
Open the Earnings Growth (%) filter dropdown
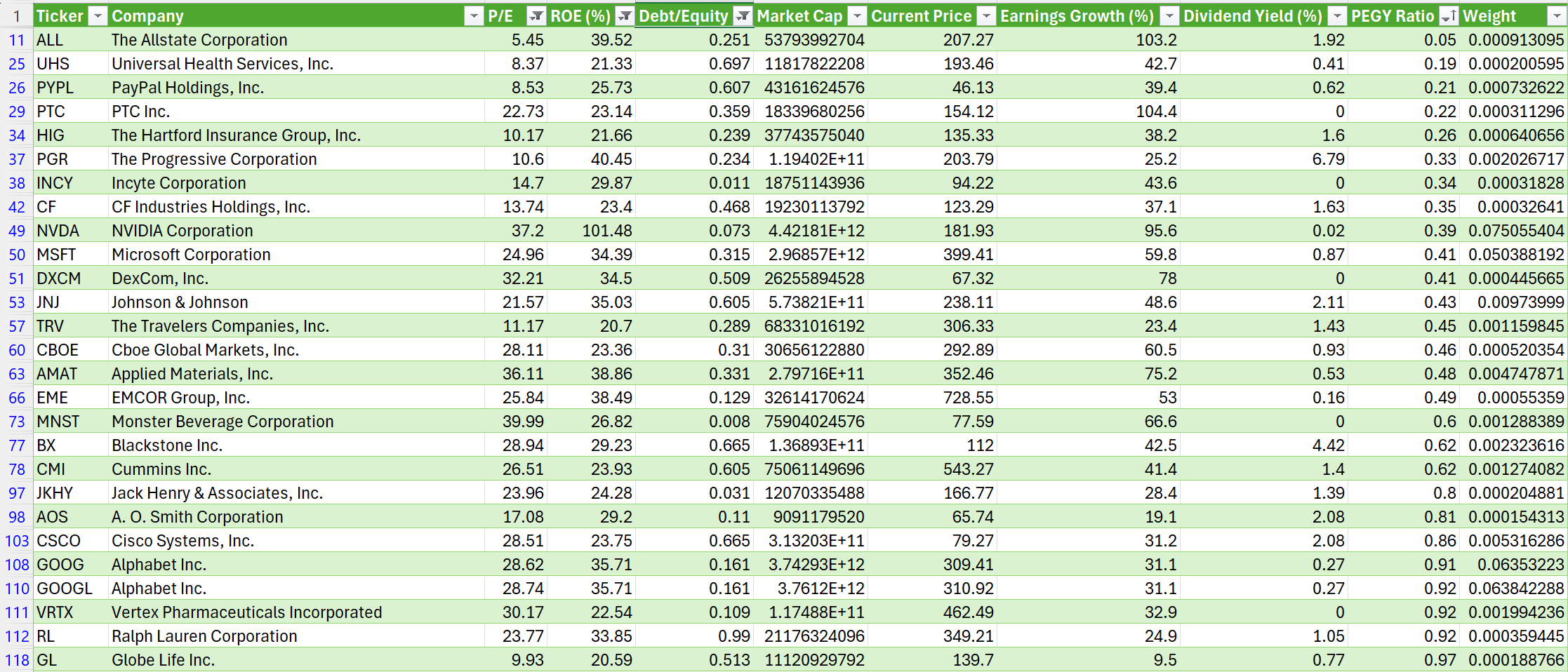(x=1169, y=16)
